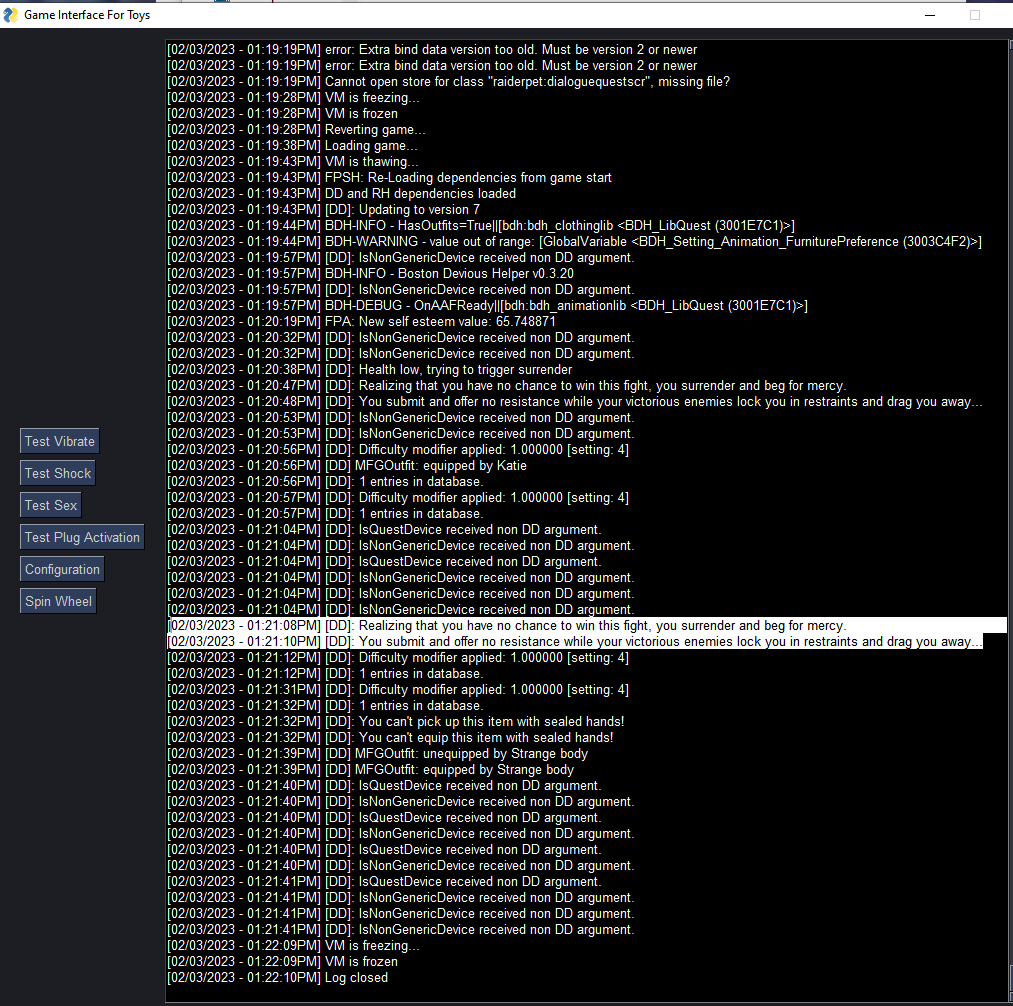Click 'MFGOutfit: equipped by Strange body' line
1013x1006 pixels.
point(371,770)
